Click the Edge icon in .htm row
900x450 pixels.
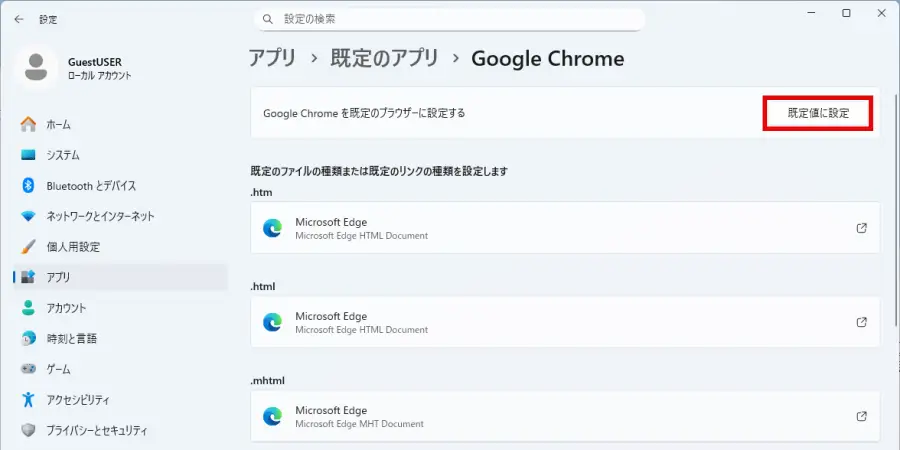(272, 228)
